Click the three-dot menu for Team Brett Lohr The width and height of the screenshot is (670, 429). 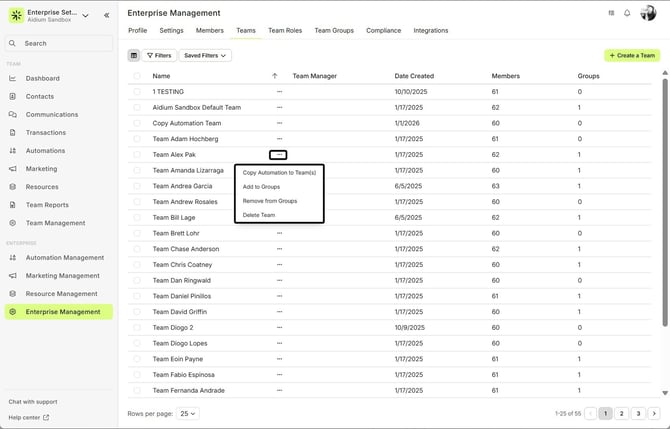click(279, 233)
